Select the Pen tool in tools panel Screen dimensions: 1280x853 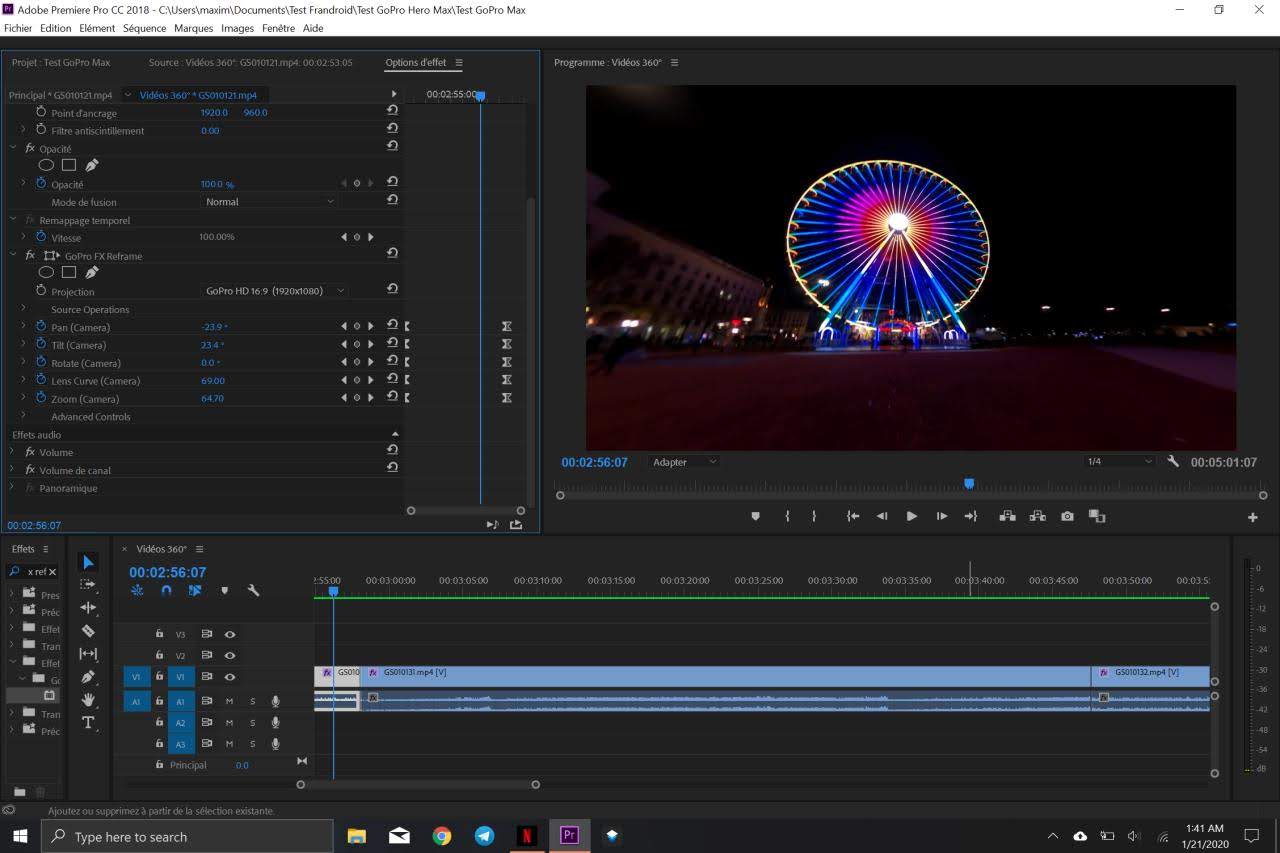[x=88, y=677]
